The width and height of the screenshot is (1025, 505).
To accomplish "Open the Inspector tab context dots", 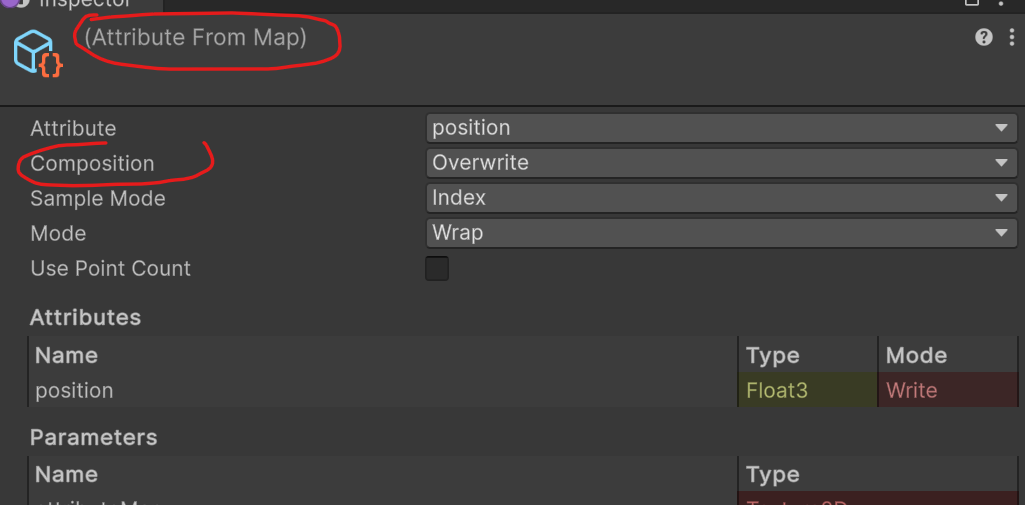I will 1003,2.
